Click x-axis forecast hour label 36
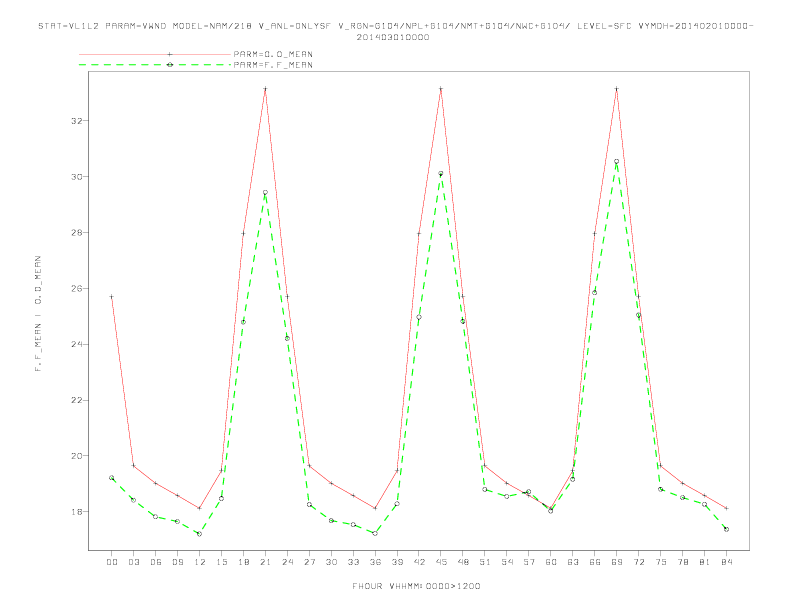Screen dimensions: 792x612 375,562
